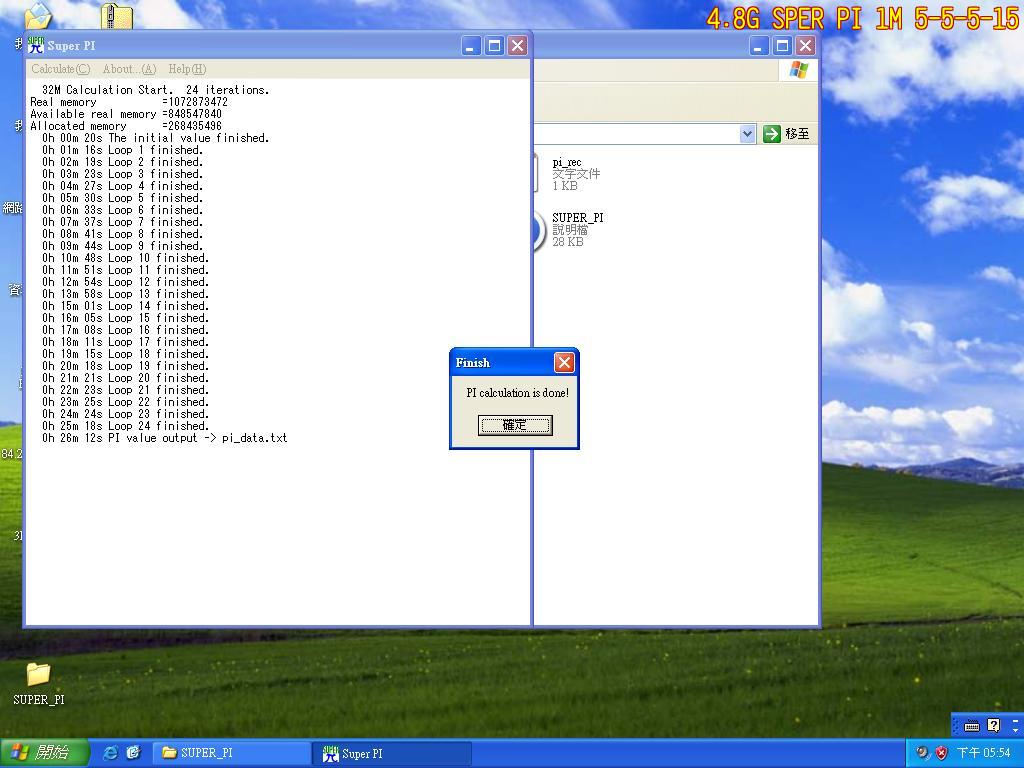Click the '32M Calculation Start' log line
This screenshot has width=1024, height=768.
pos(155,90)
